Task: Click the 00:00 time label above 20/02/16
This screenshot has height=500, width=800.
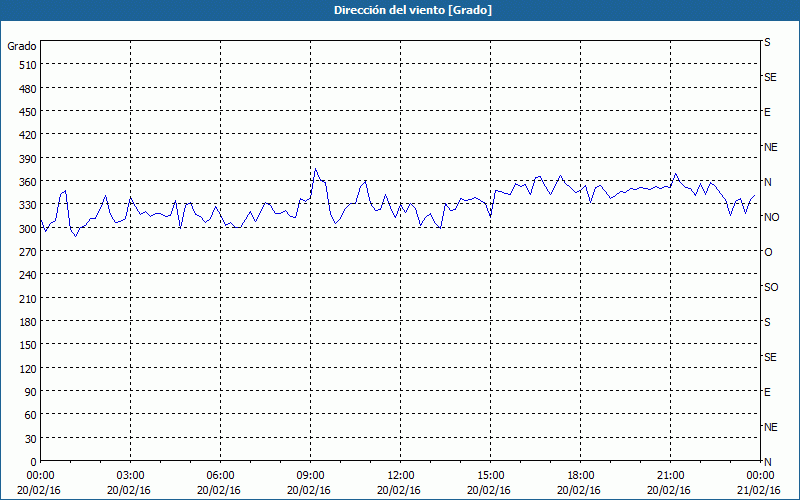Action: tap(40, 476)
